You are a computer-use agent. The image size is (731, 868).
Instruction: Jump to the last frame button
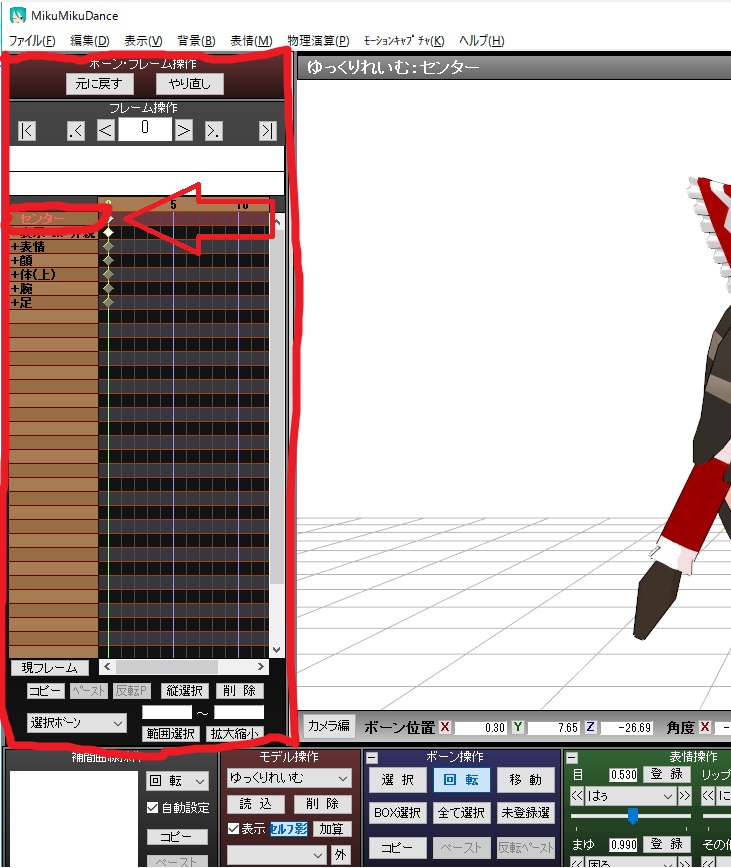(x=267, y=130)
